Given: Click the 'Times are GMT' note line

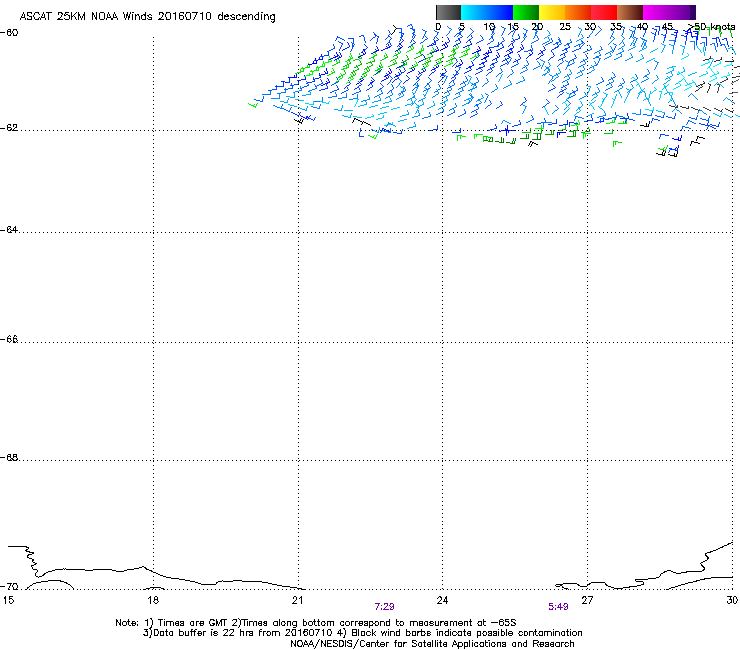Looking at the screenshot, I should (x=316, y=623).
